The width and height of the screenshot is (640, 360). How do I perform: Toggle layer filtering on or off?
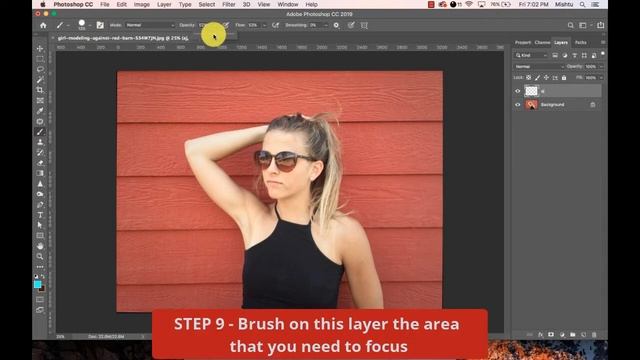point(603,53)
